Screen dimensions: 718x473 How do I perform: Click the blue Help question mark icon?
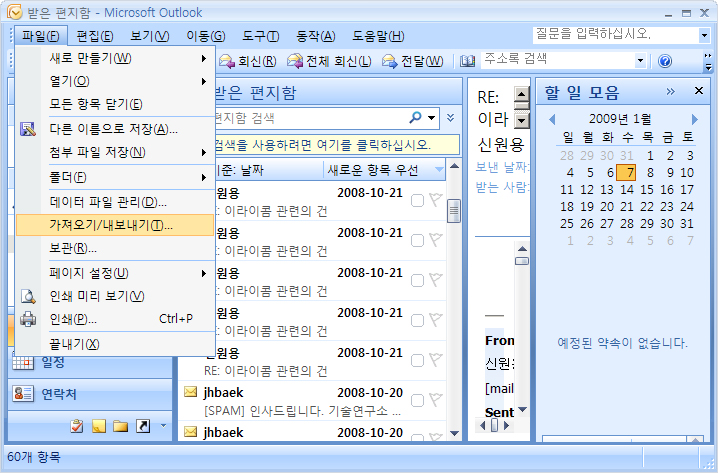(665, 60)
